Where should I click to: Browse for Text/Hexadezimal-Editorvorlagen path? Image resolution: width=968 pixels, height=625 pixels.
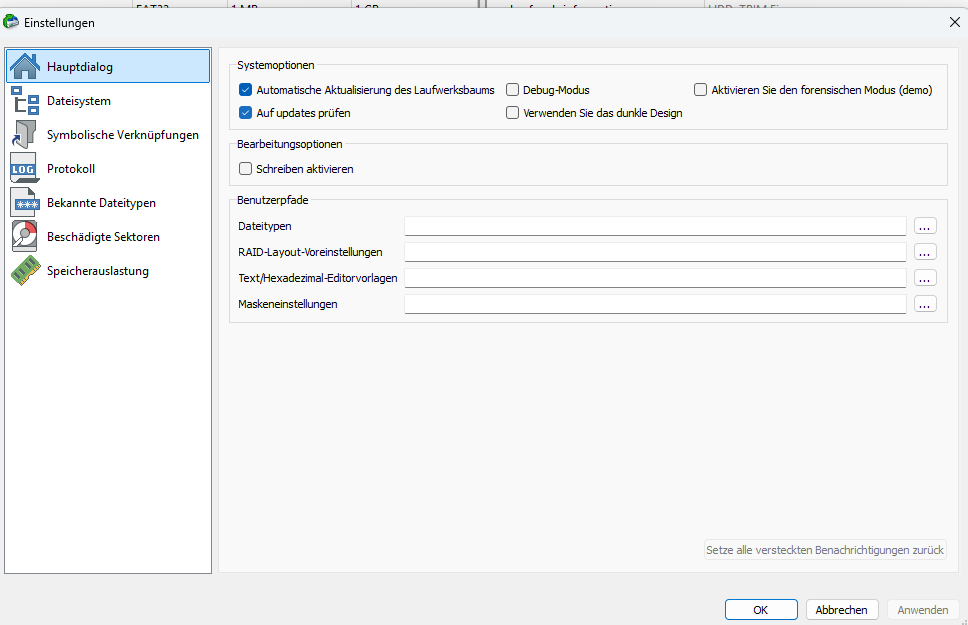click(925, 278)
